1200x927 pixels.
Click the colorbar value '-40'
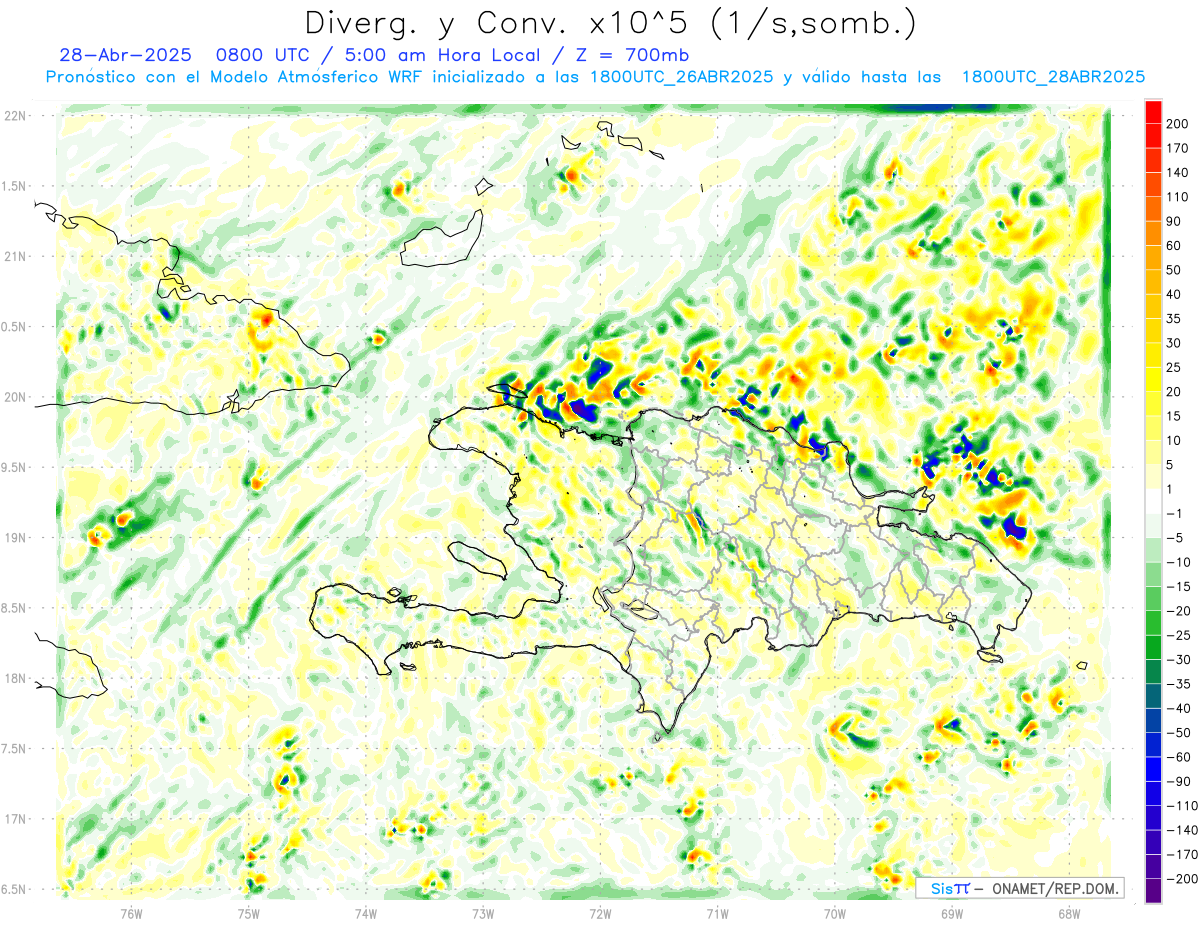tap(1180, 708)
